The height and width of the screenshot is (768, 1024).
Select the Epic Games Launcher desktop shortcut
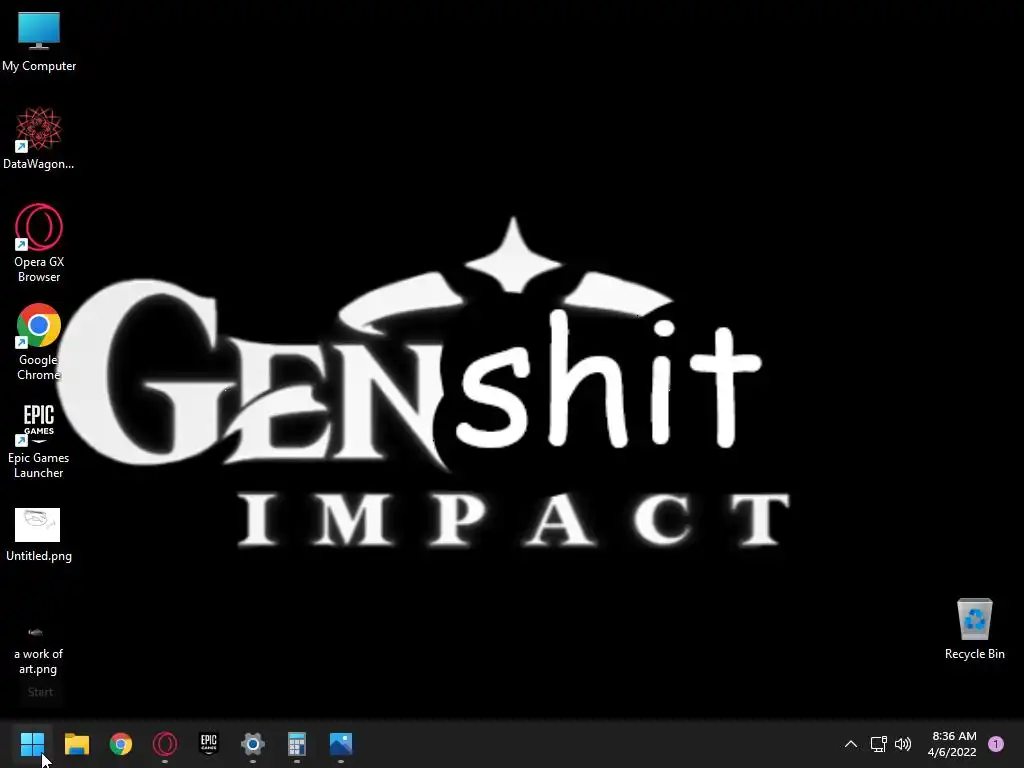39,441
